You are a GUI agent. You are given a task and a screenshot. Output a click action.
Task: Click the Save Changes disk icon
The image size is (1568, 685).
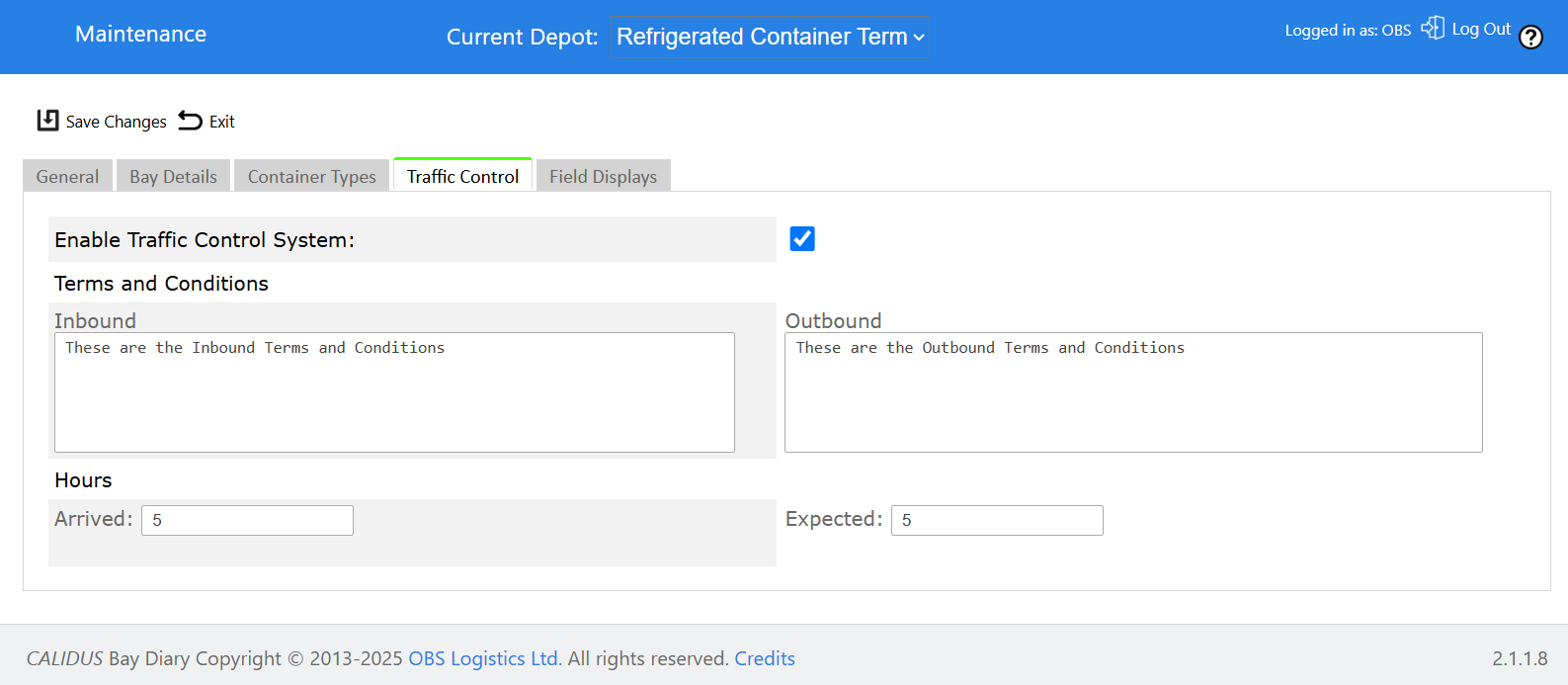point(47,121)
